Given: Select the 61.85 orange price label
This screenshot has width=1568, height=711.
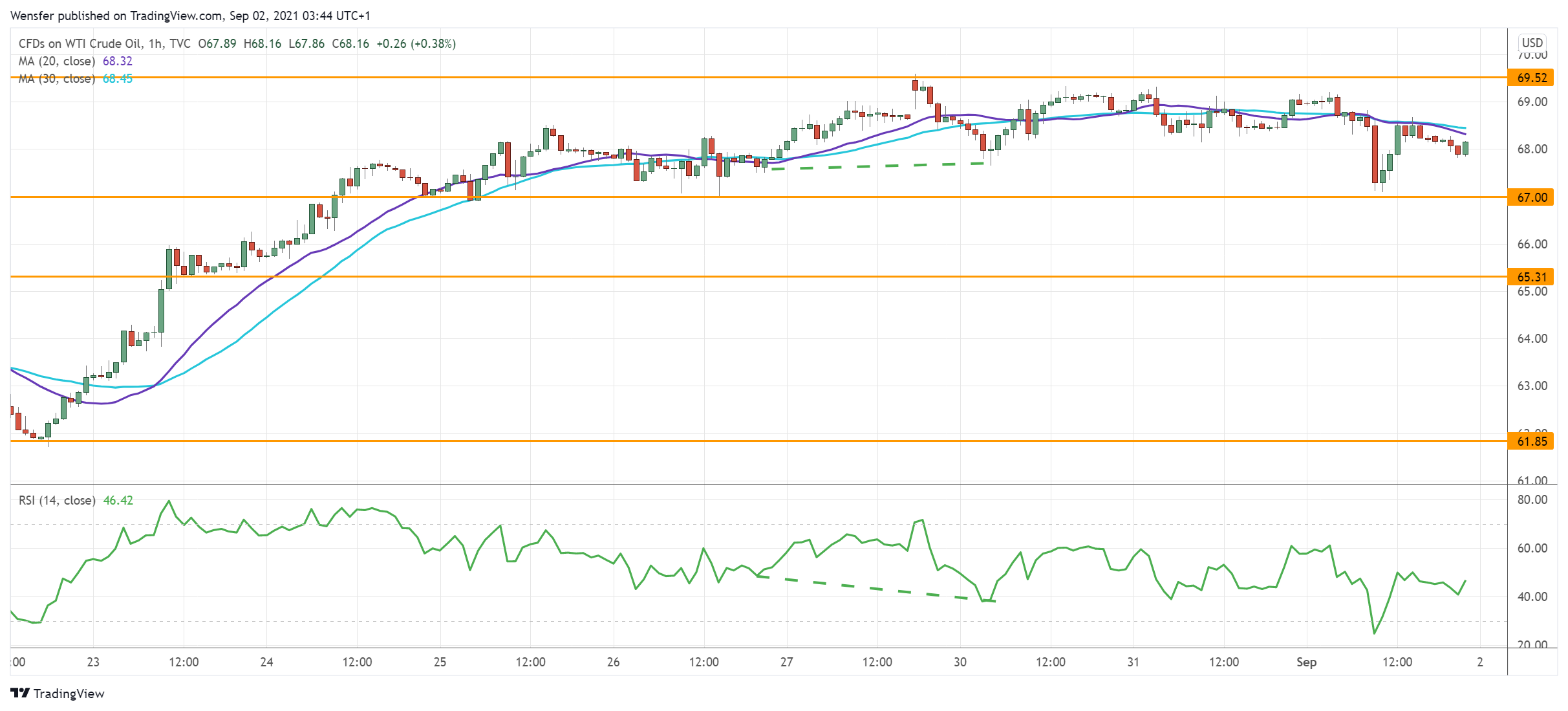Looking at the screenshot, I should pyautogui.click(x=1531, y=441).
